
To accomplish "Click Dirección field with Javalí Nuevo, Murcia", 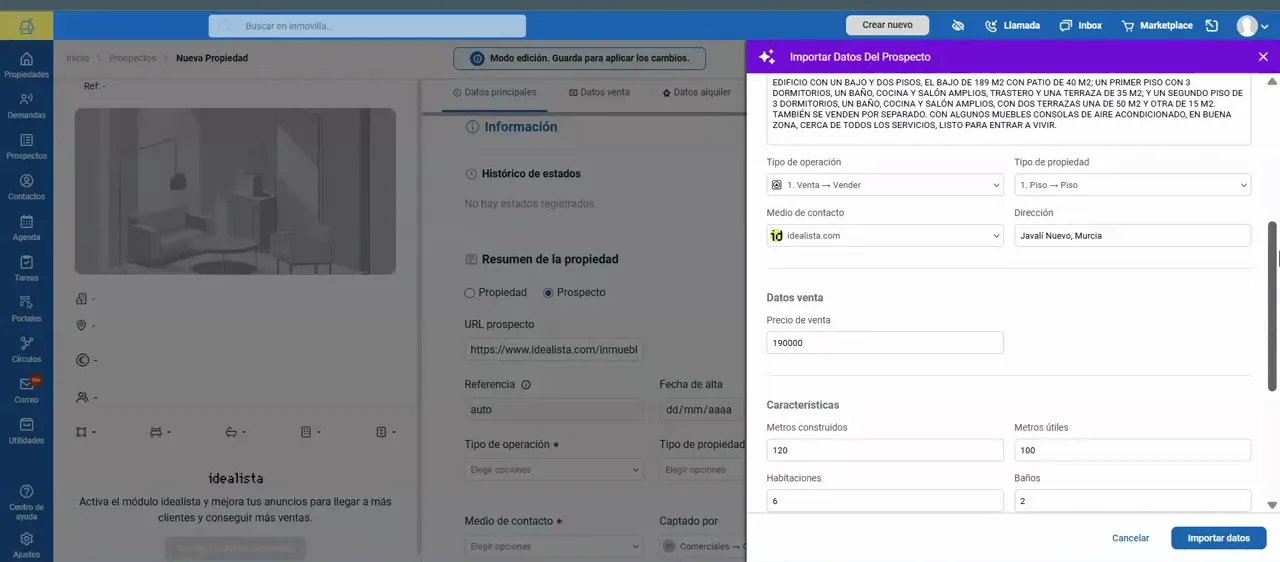I will point(1133,235).
